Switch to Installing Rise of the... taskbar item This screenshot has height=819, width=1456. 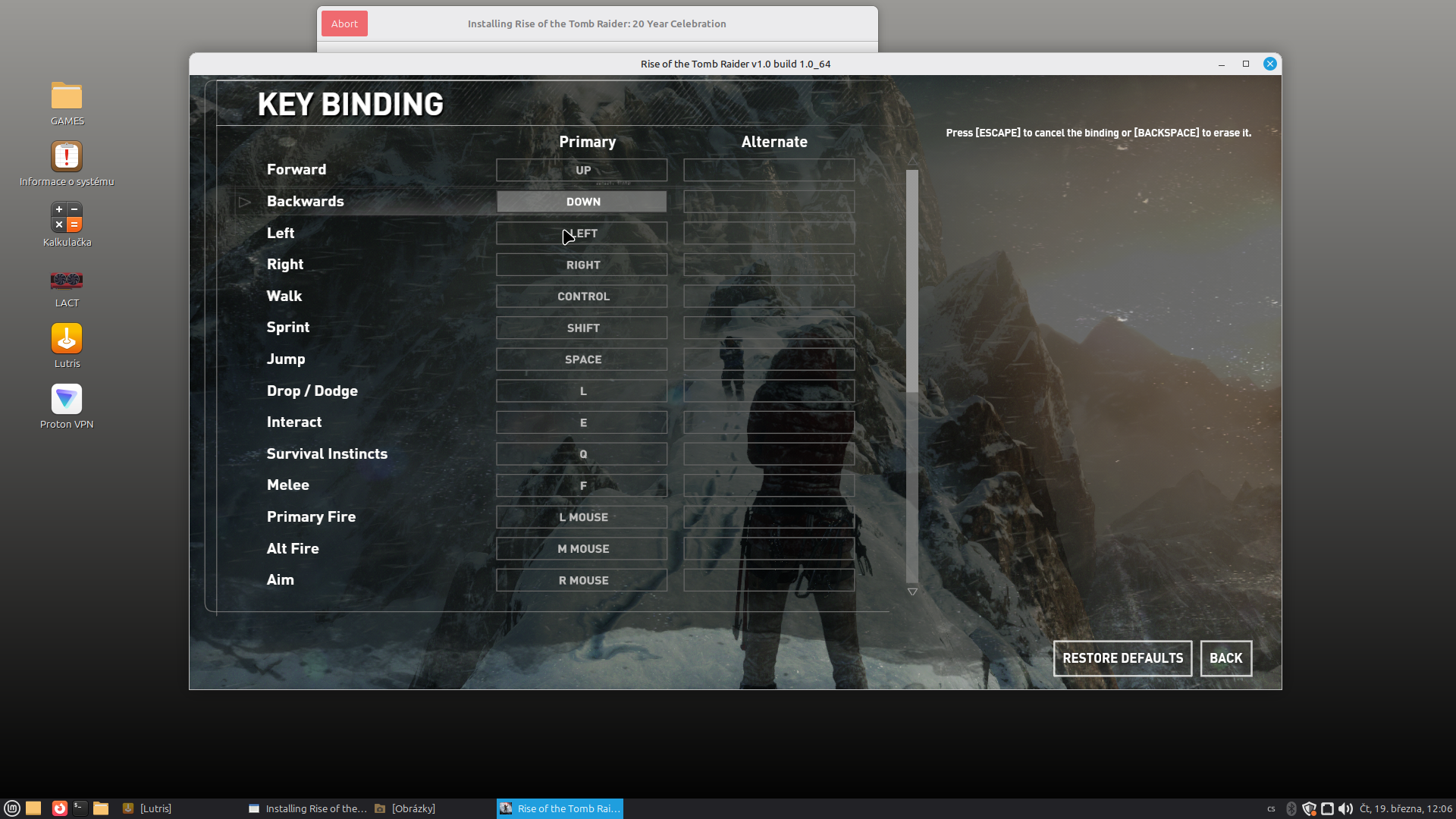pyautogui.click(x=308, y=808)
